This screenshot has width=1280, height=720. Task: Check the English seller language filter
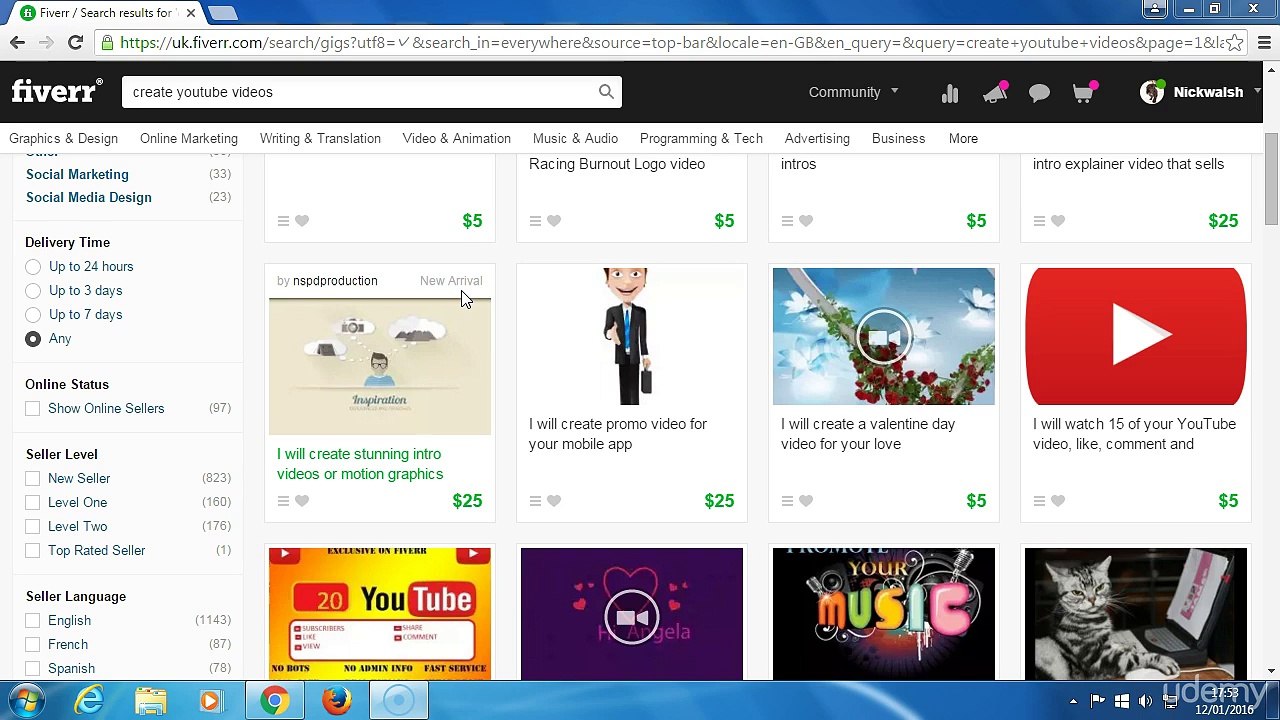pyautogui.click(x=33, y=621)
